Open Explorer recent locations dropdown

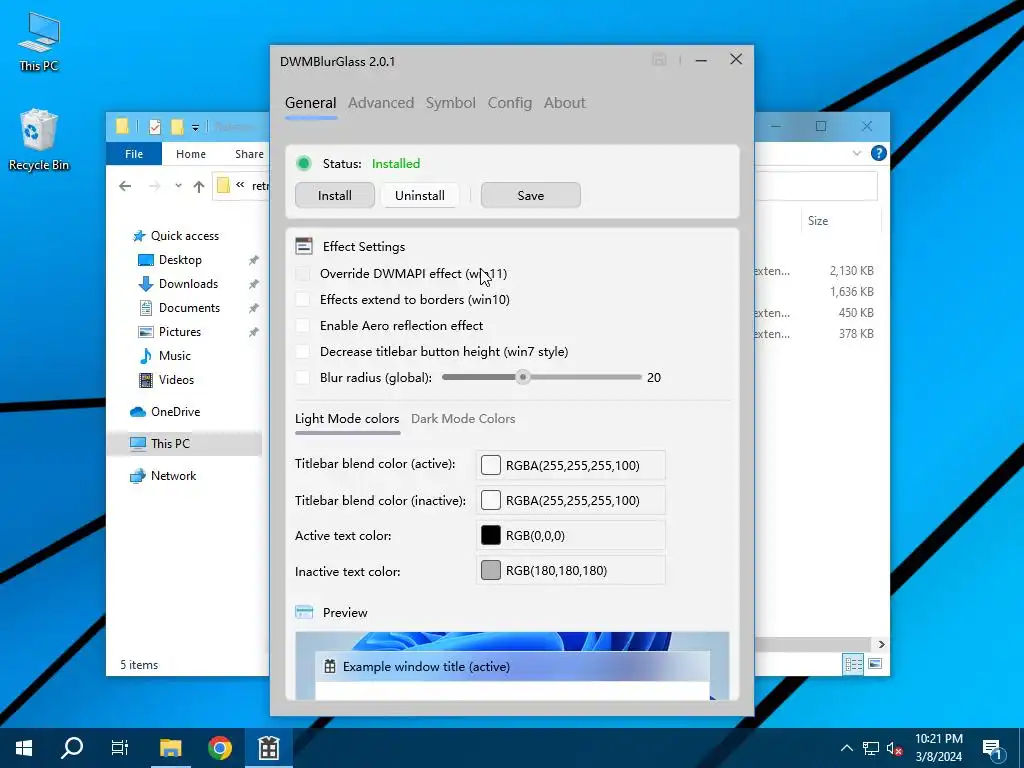click(178, 186)
